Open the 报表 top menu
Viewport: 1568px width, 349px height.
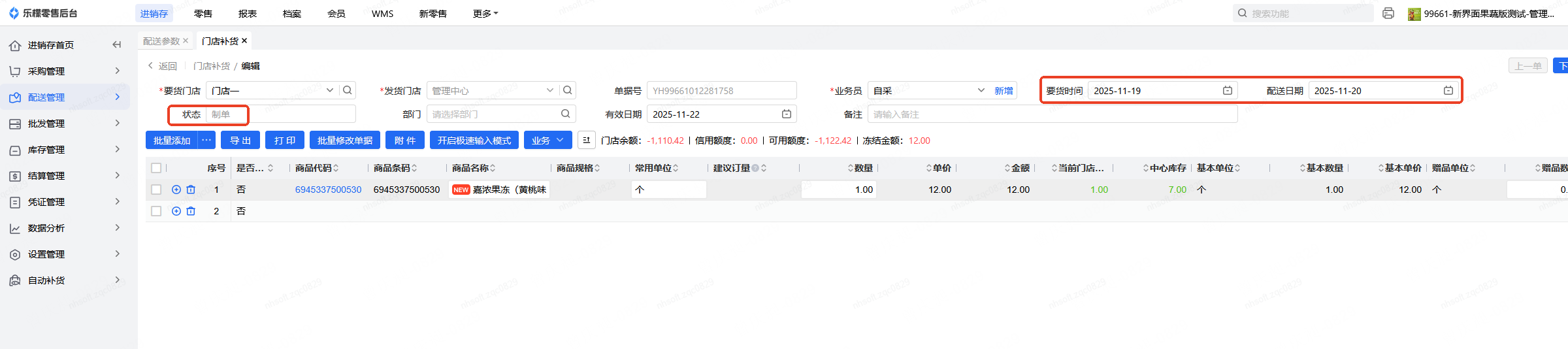248,13
